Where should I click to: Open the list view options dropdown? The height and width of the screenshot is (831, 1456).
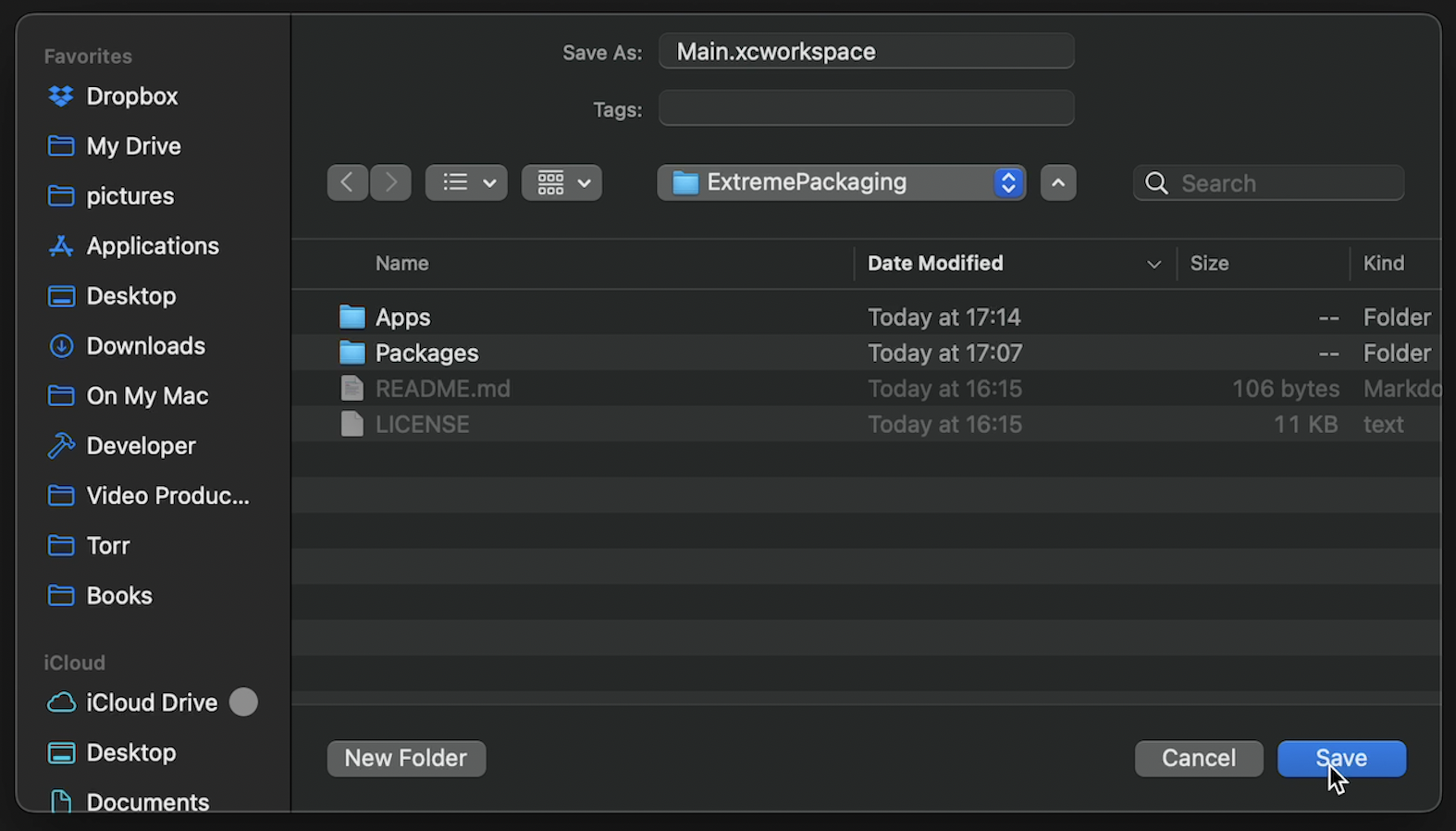(466, 183)
